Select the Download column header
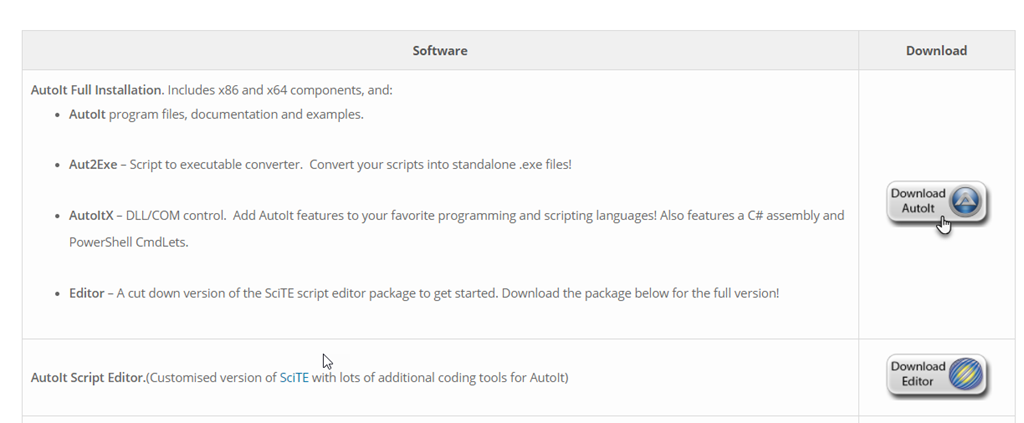Viewport: 1024px width, 423px height. pyautogui.click(x=936, y=50)
